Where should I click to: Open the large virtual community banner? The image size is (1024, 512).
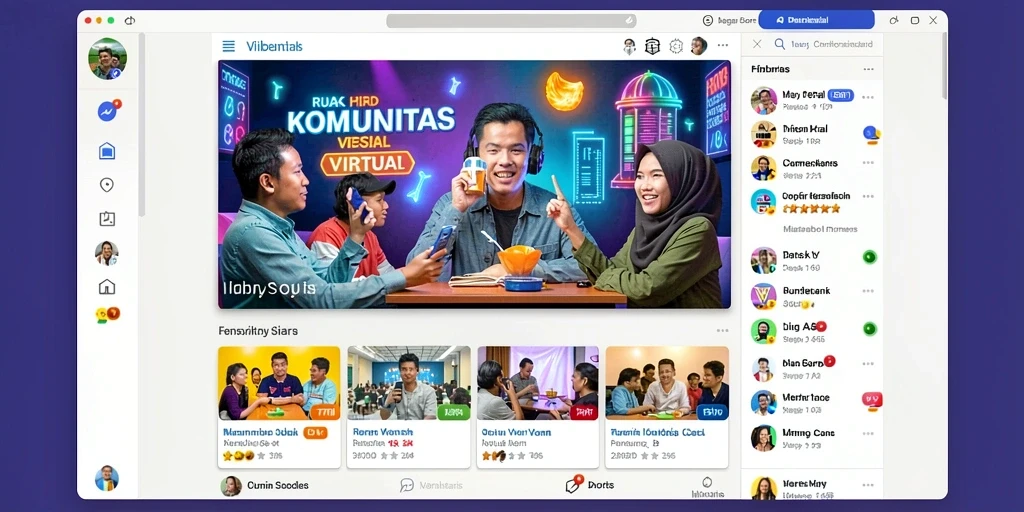[474, 184]
